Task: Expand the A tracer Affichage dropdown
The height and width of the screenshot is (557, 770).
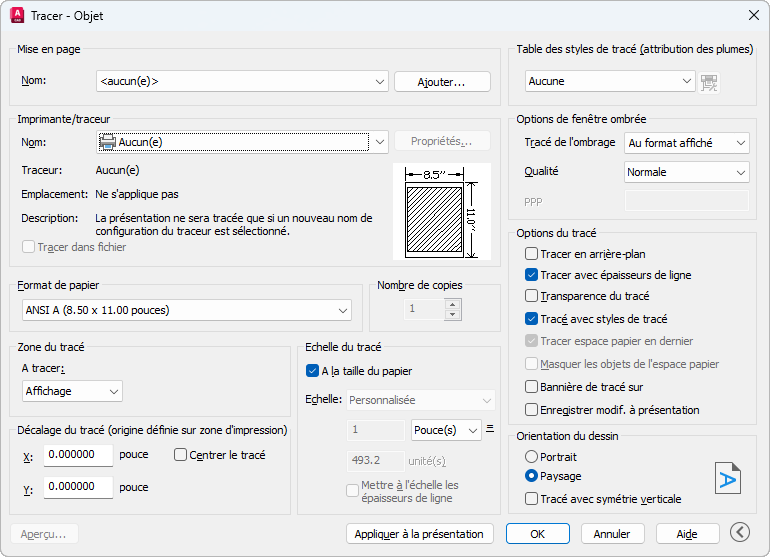Action: coord(72,391)
